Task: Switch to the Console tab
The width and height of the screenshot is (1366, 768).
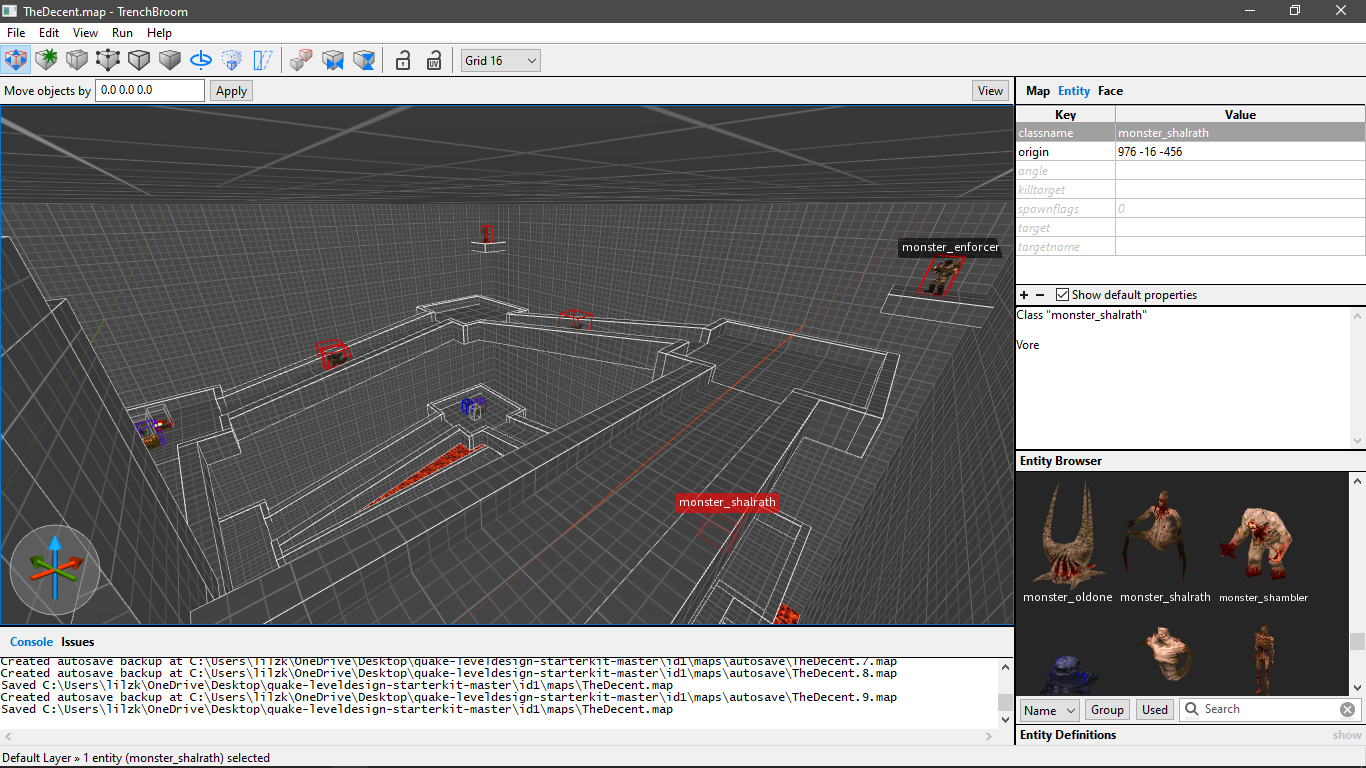Action: click(x=31, y=642)
